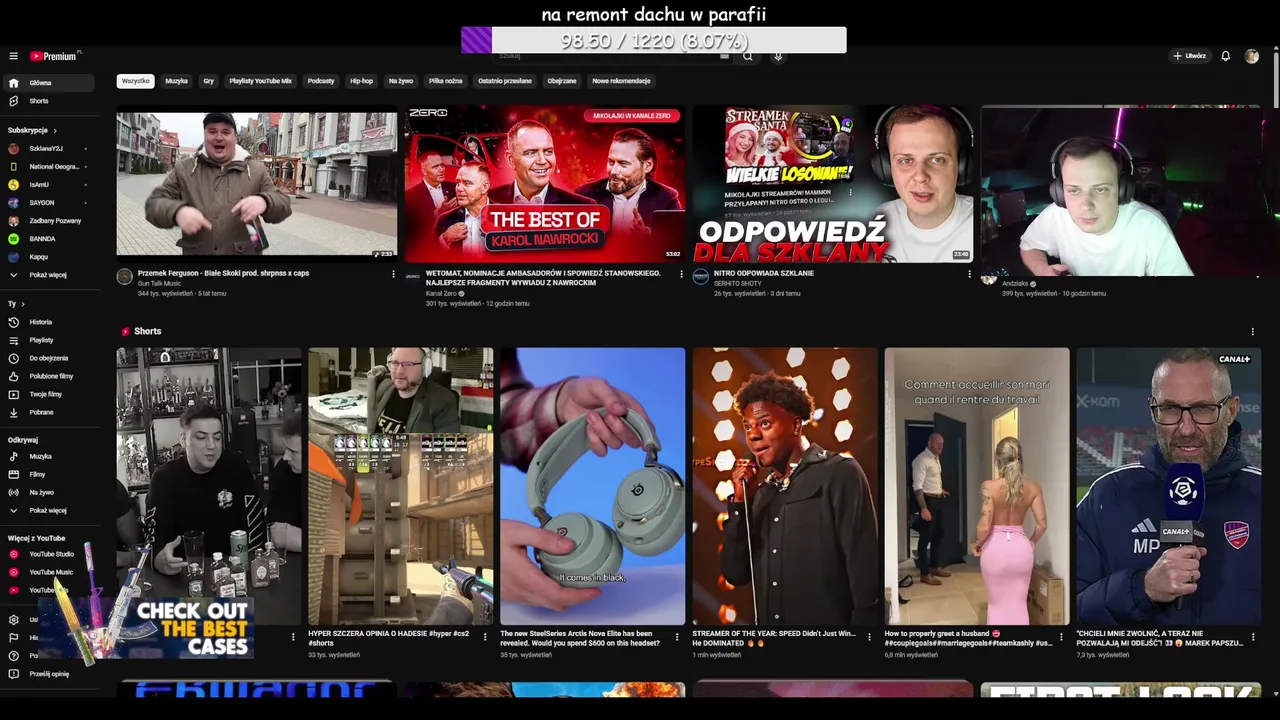
Task: Open the account avatar menu
Action: point(1251,56)
